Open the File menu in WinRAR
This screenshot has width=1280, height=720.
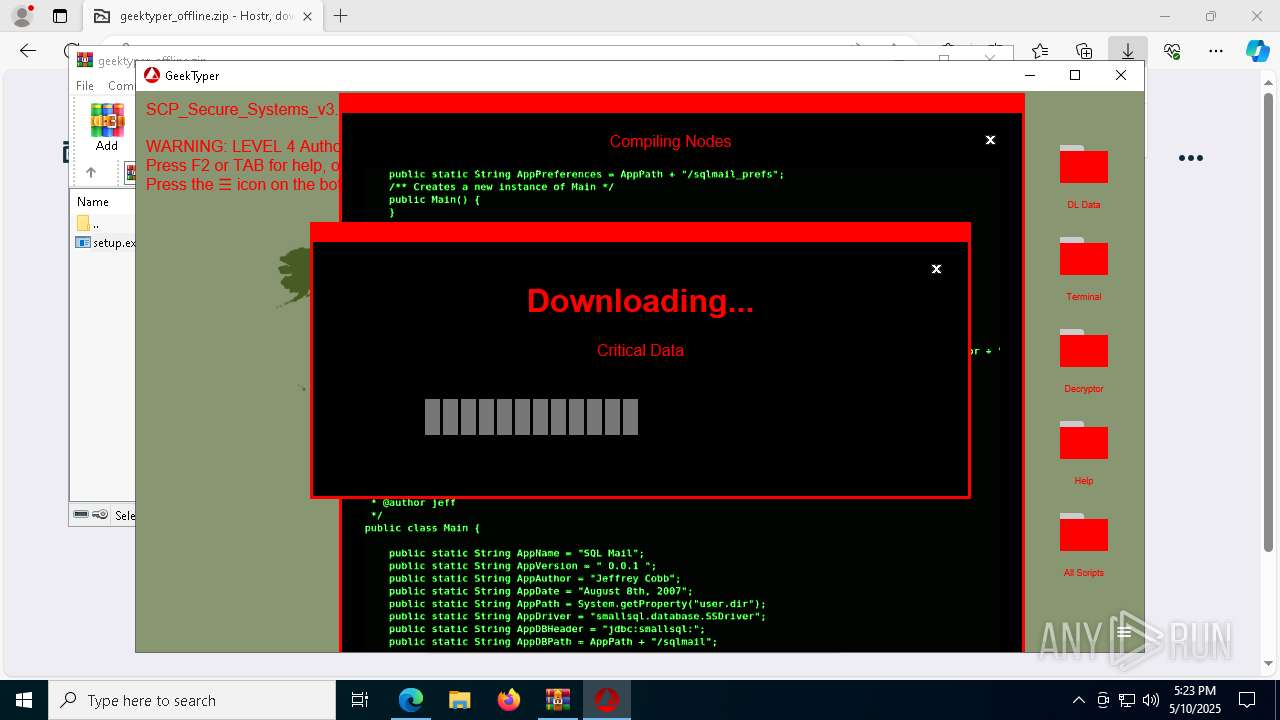tap(85, 86)
